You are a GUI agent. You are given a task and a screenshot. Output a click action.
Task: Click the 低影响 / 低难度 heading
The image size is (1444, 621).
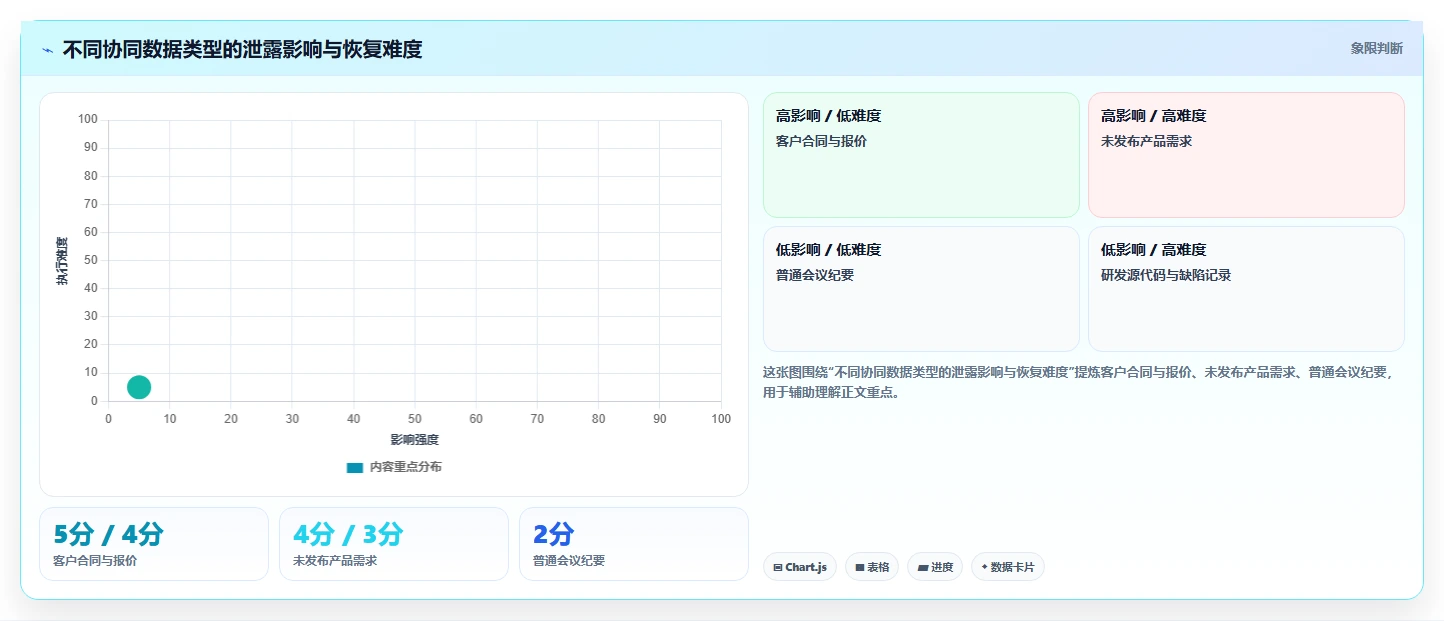click(828, 250)
